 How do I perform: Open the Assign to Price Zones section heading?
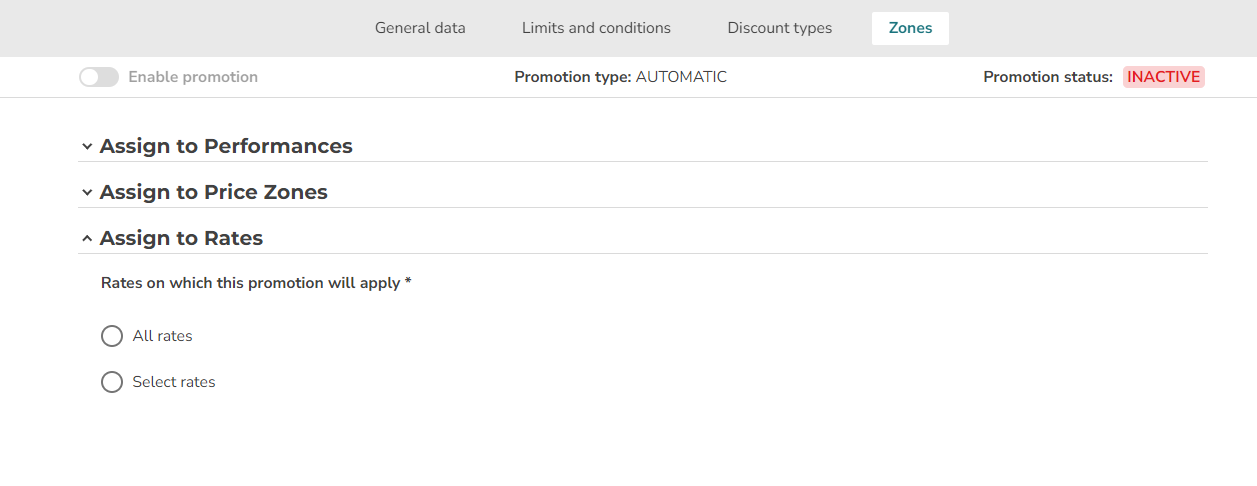click(214, 192)
